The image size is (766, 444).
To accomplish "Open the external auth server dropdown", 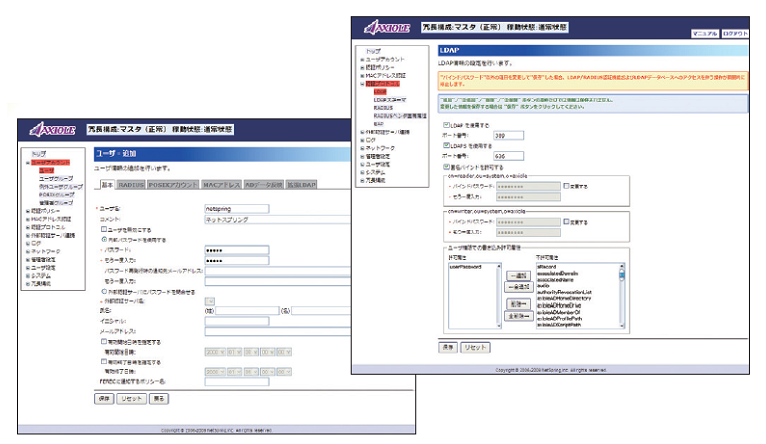I will [x=209, y=300].
